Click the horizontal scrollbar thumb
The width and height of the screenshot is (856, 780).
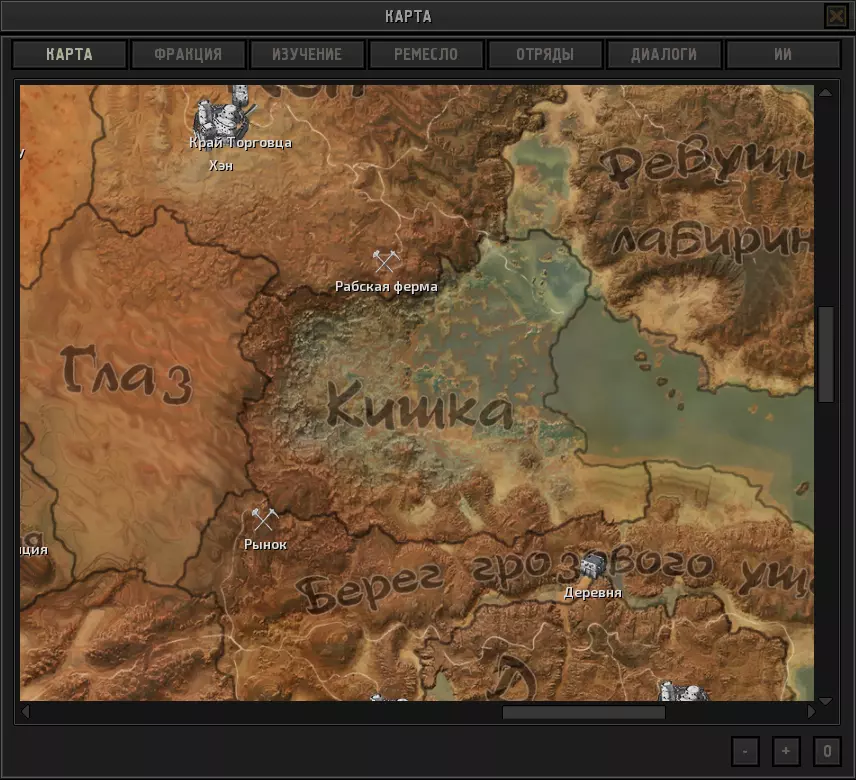(x=584, y=712)
